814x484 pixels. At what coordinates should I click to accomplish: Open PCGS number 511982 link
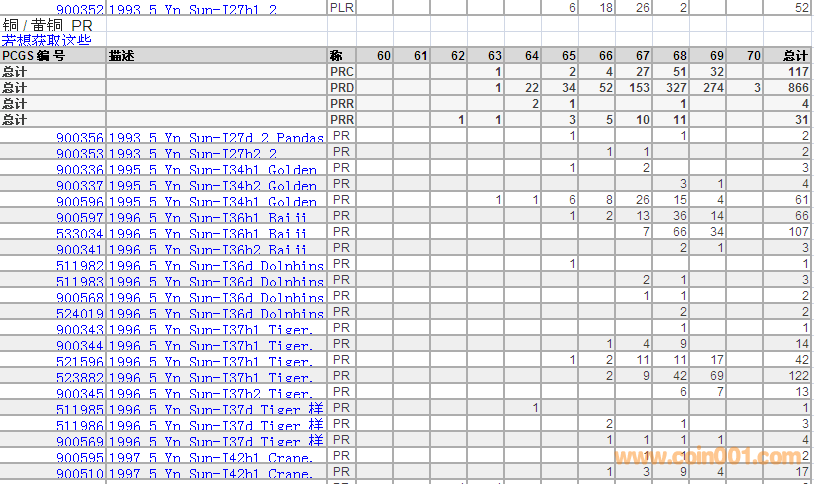(x=80, y=265)
